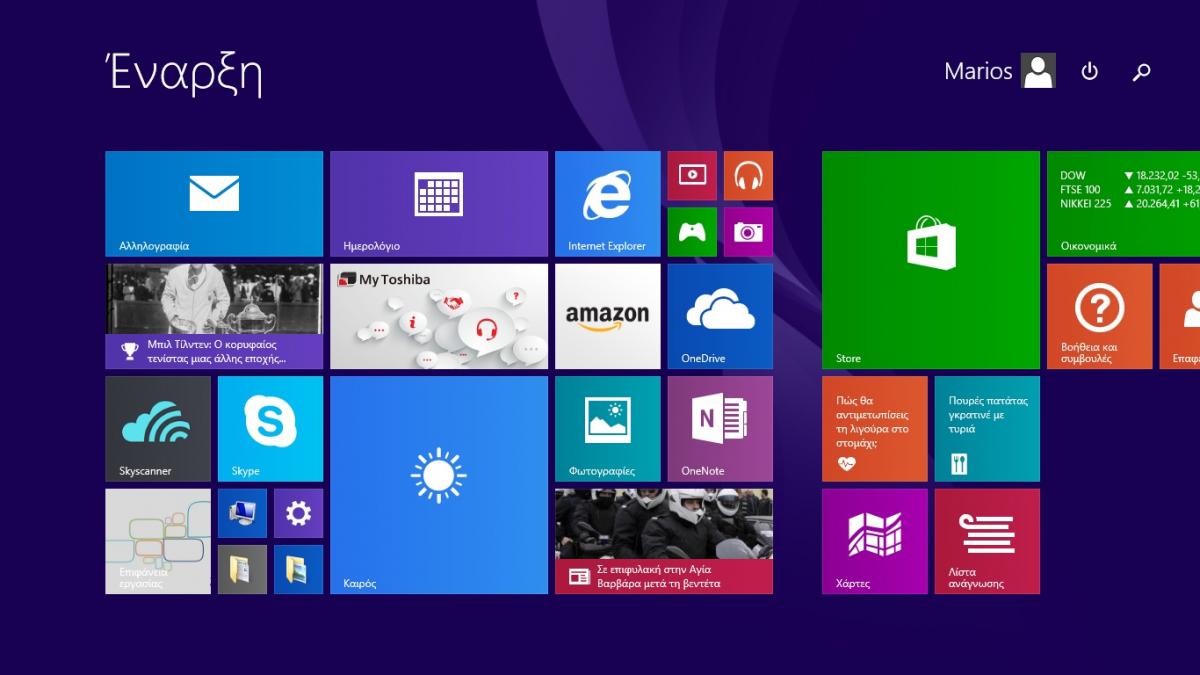This screenshot has width=1200, height=675.
Task: Launch Internet Explorer tile
Action: [x=608, y=204]
